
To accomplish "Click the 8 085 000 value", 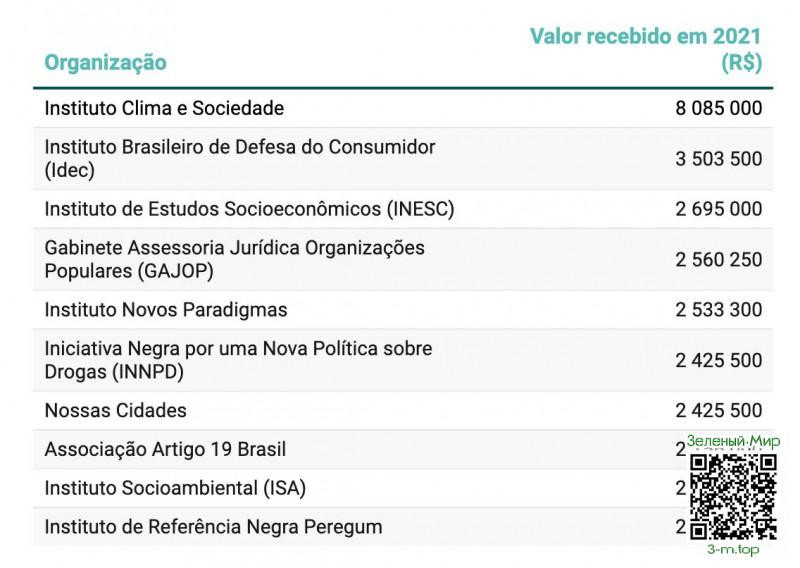I will pos(718,108).
